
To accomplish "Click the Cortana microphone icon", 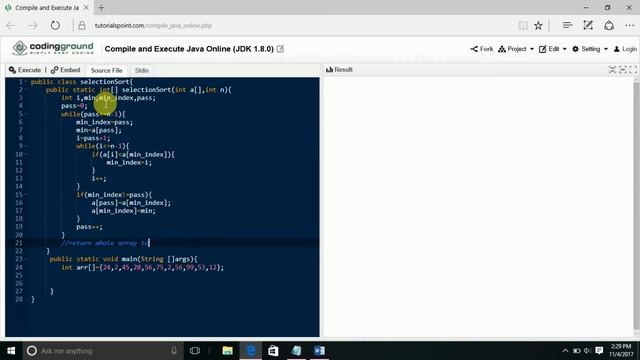I will pyautogui.click(x=174, y=351).
